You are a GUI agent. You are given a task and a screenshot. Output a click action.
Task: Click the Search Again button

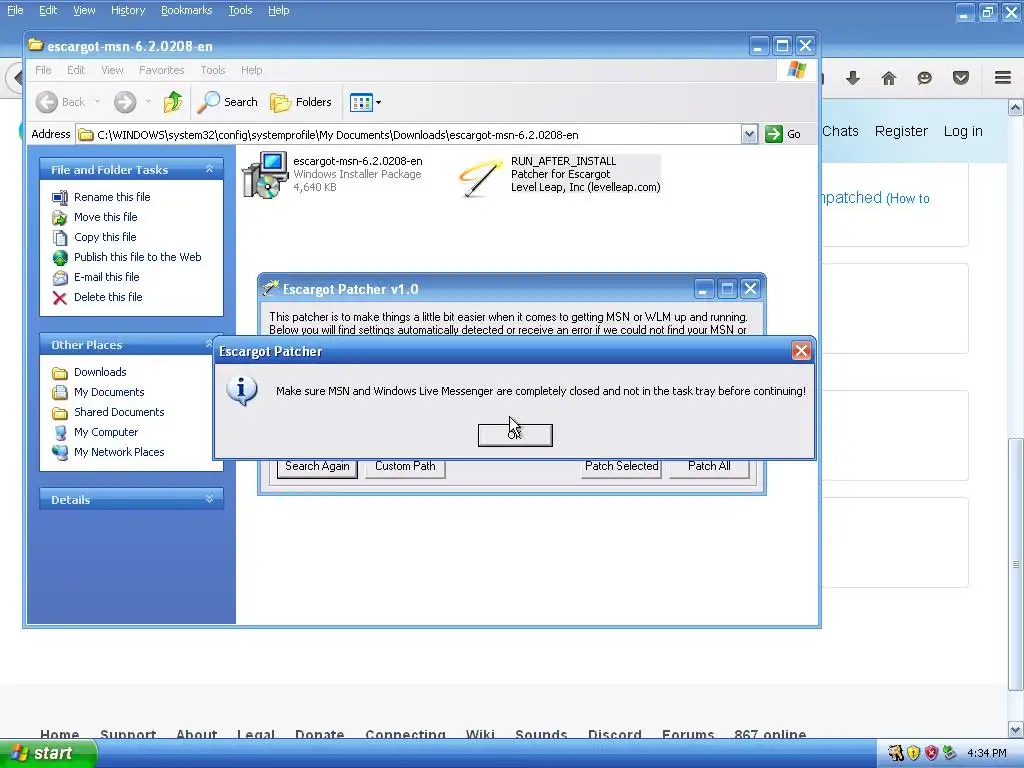tap(317, 466)
